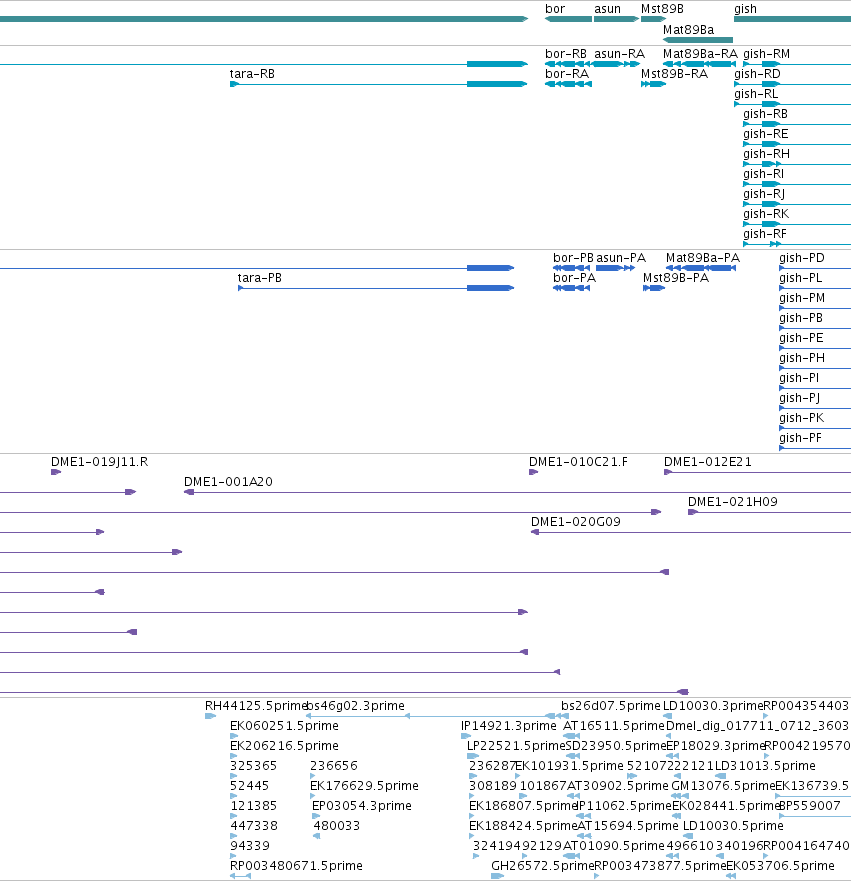Click the gish-PD protein label
The image size is (851, 881).
click(802, 258)
